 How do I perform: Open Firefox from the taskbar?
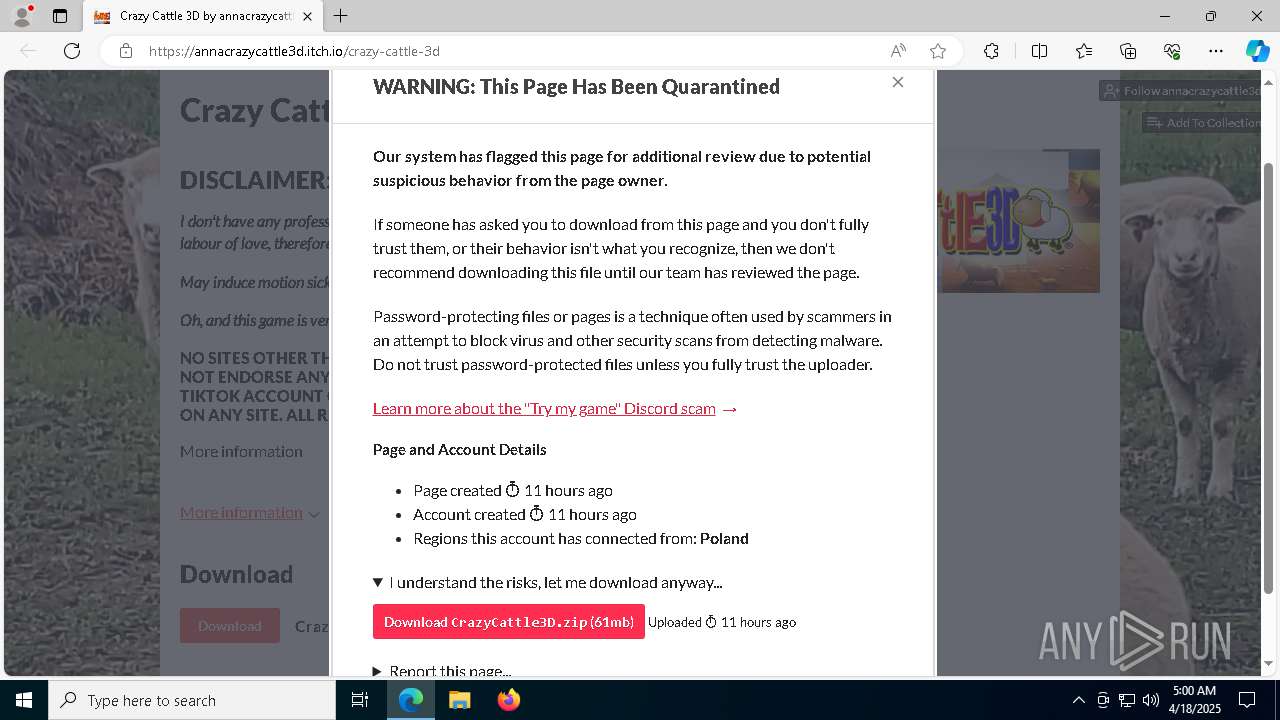point(508,700)
